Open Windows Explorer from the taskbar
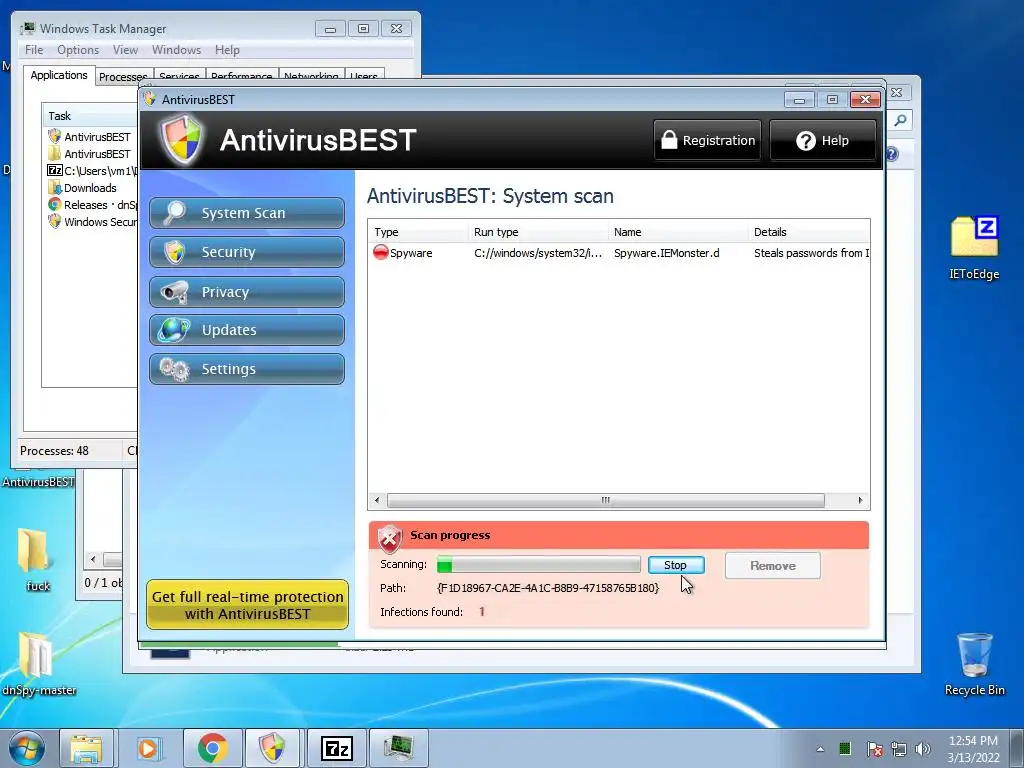Image resolution: width=1024 pixels, height=768 pixels. click(86, 748)
